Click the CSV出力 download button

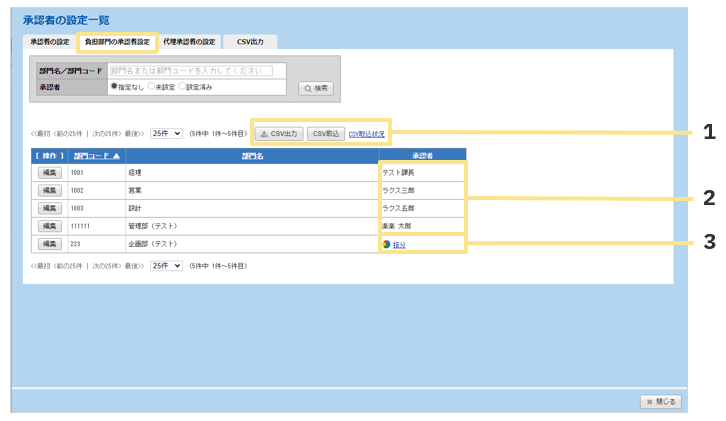278,133
